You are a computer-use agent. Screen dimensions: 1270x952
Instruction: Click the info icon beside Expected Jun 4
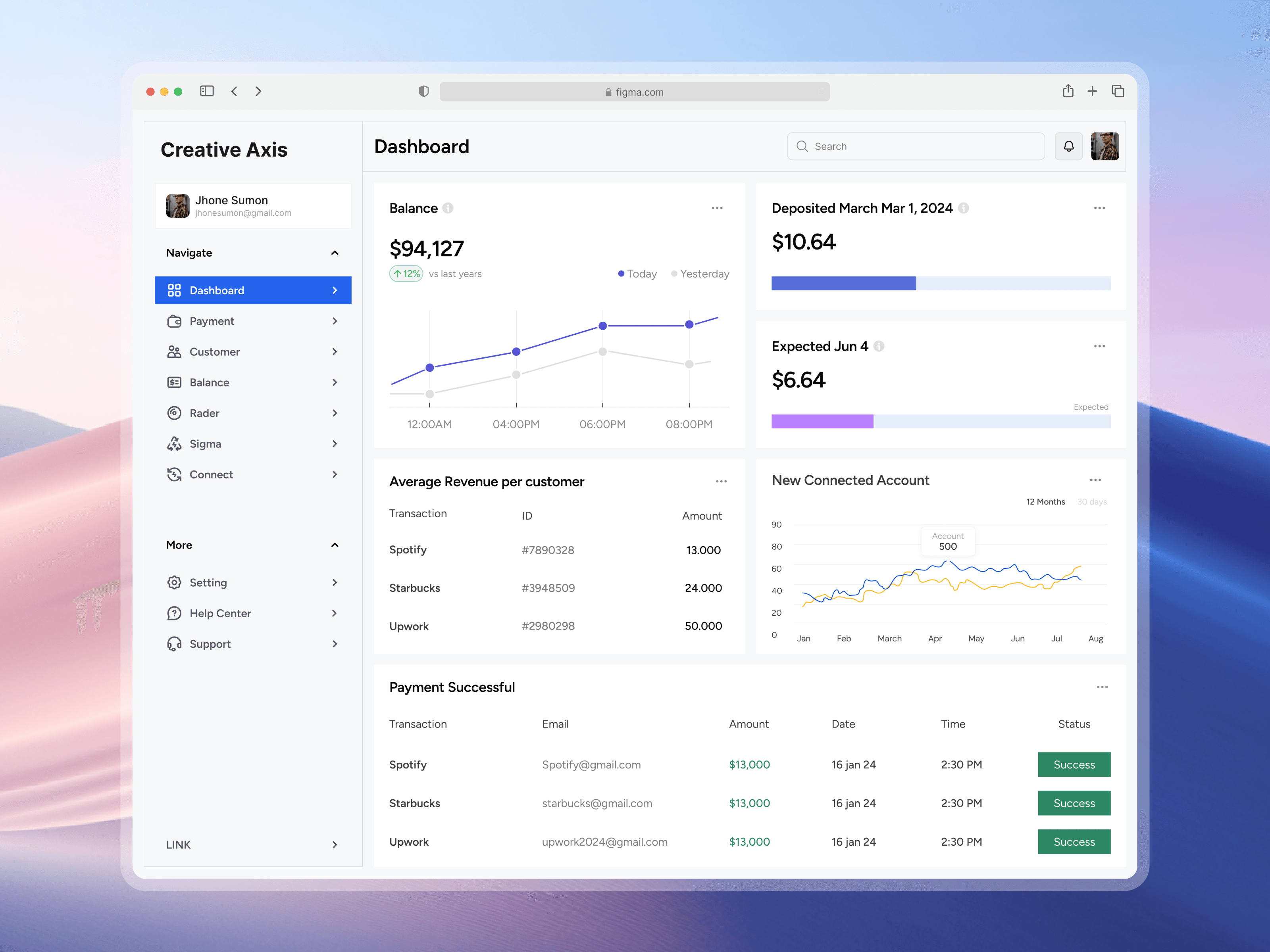(878, 347)
